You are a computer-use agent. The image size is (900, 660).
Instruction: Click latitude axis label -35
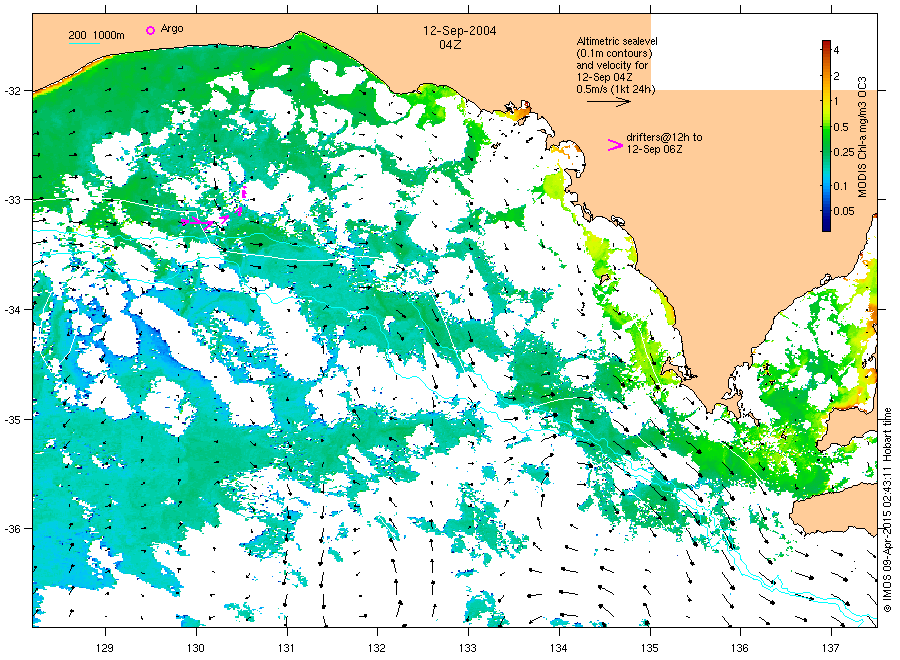tap(12, 420)
